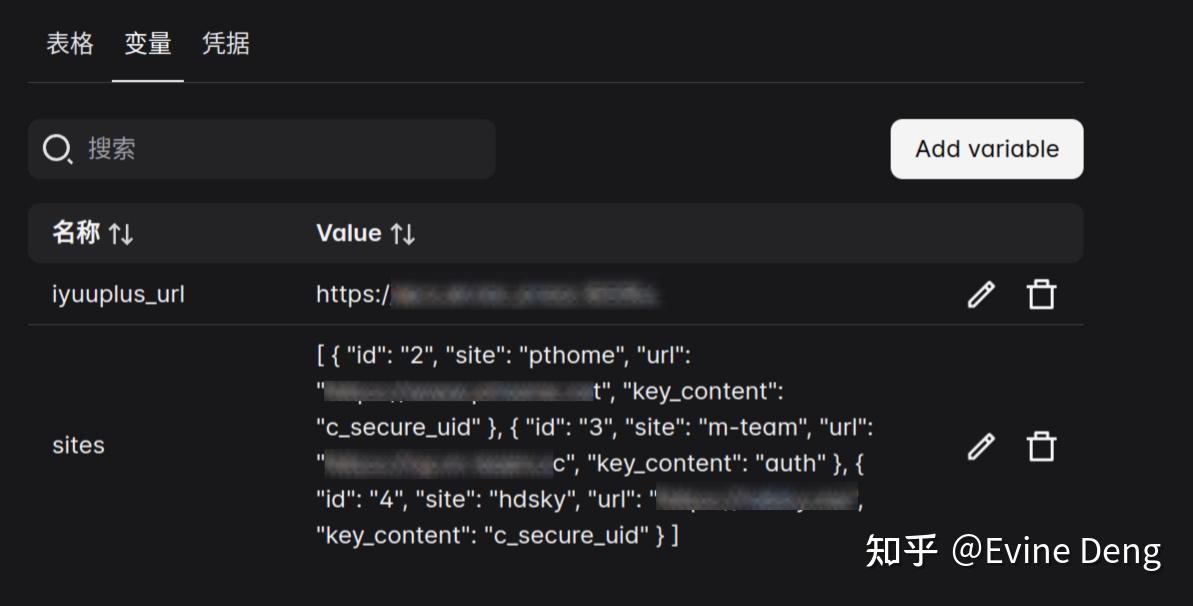Click the 知乎 logo watermark
1193x606 pixels.
click(900, 550)
